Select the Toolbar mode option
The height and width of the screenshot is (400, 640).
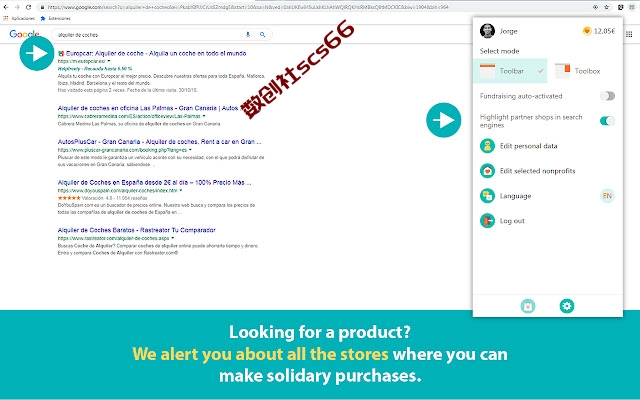pos(510,71)
